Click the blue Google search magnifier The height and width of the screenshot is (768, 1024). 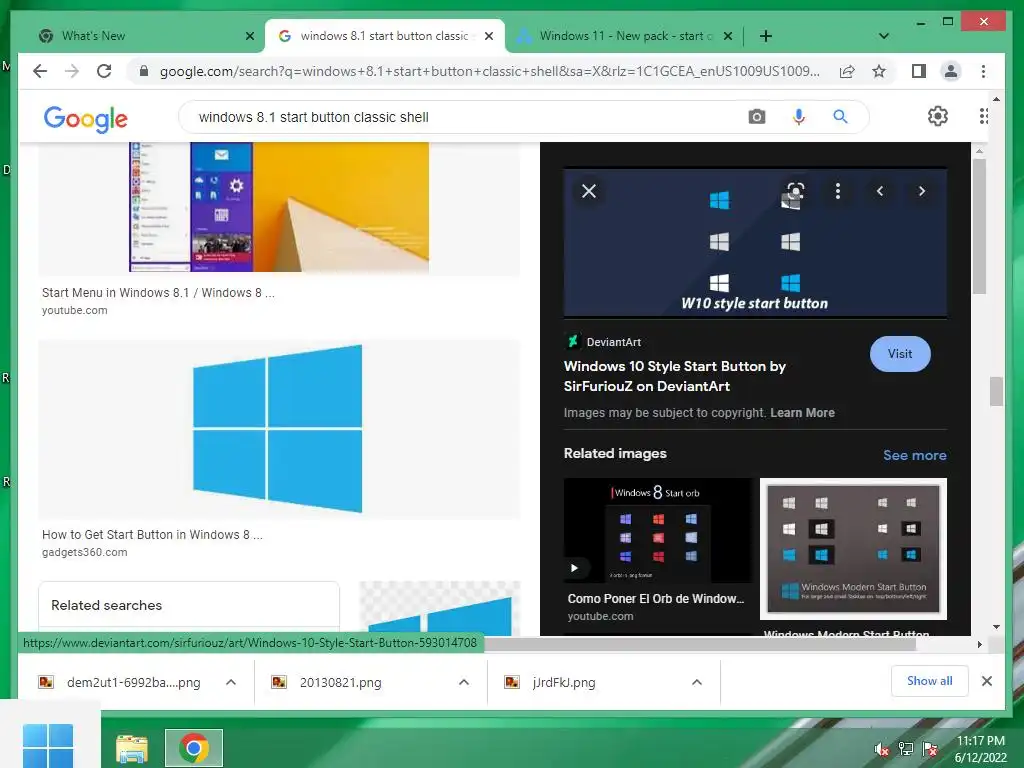[840, 117]
